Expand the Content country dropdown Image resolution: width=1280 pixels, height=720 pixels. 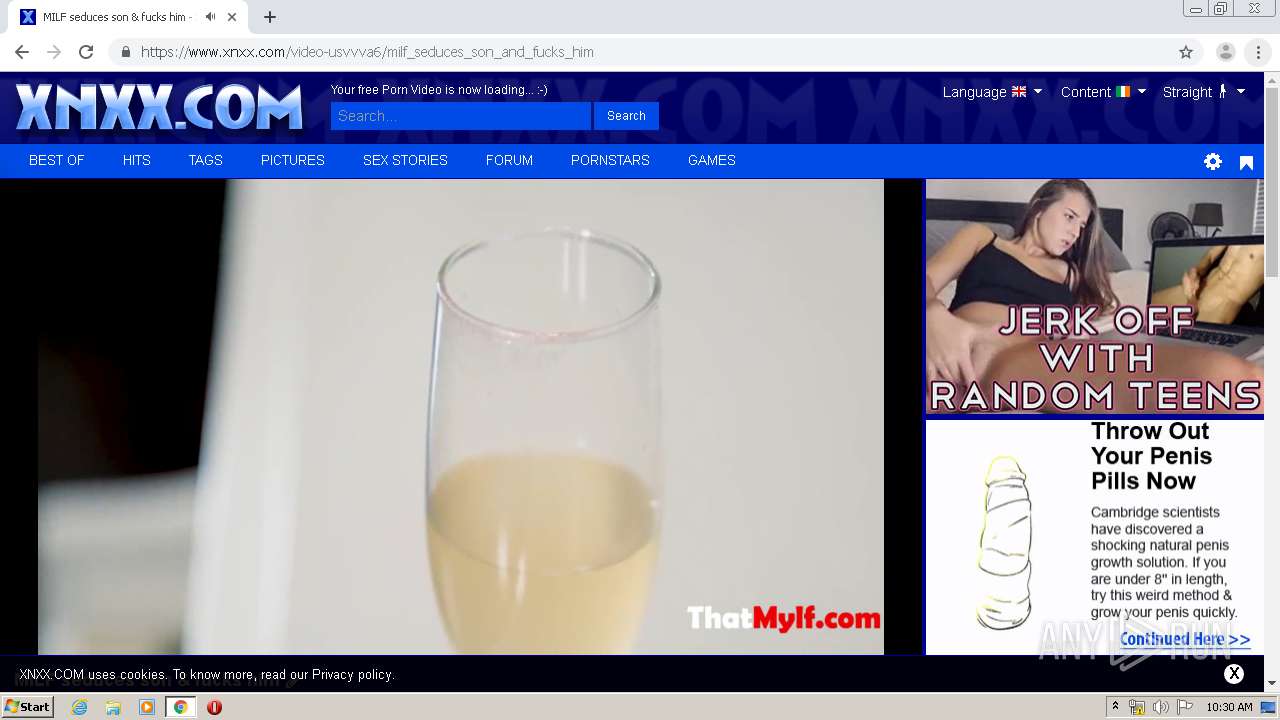point(1103,92)
